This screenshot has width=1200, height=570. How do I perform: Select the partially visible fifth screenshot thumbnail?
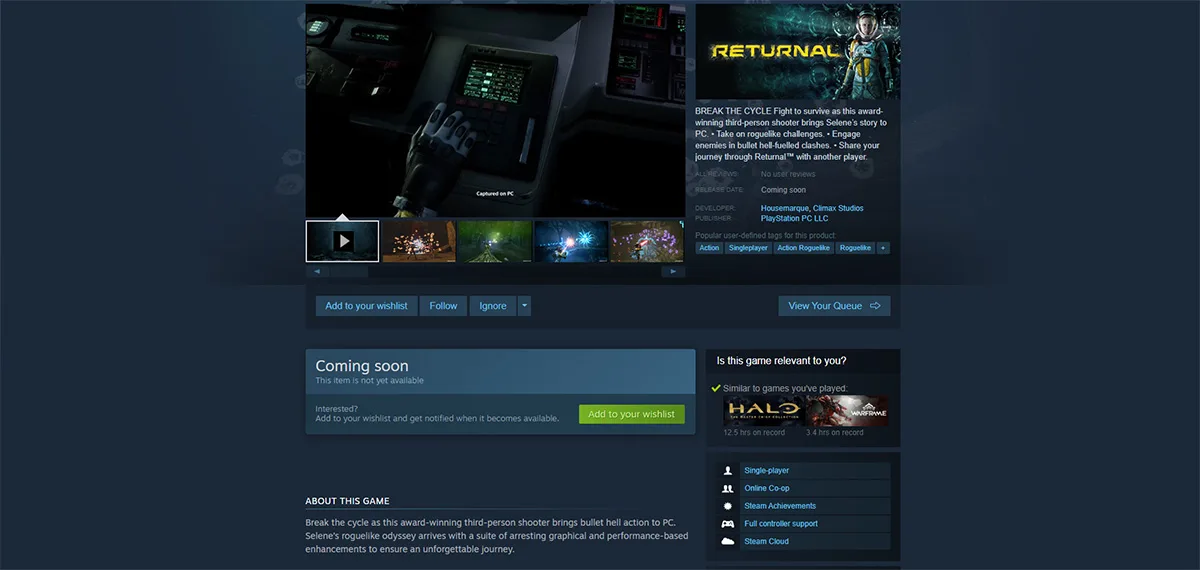647,241
